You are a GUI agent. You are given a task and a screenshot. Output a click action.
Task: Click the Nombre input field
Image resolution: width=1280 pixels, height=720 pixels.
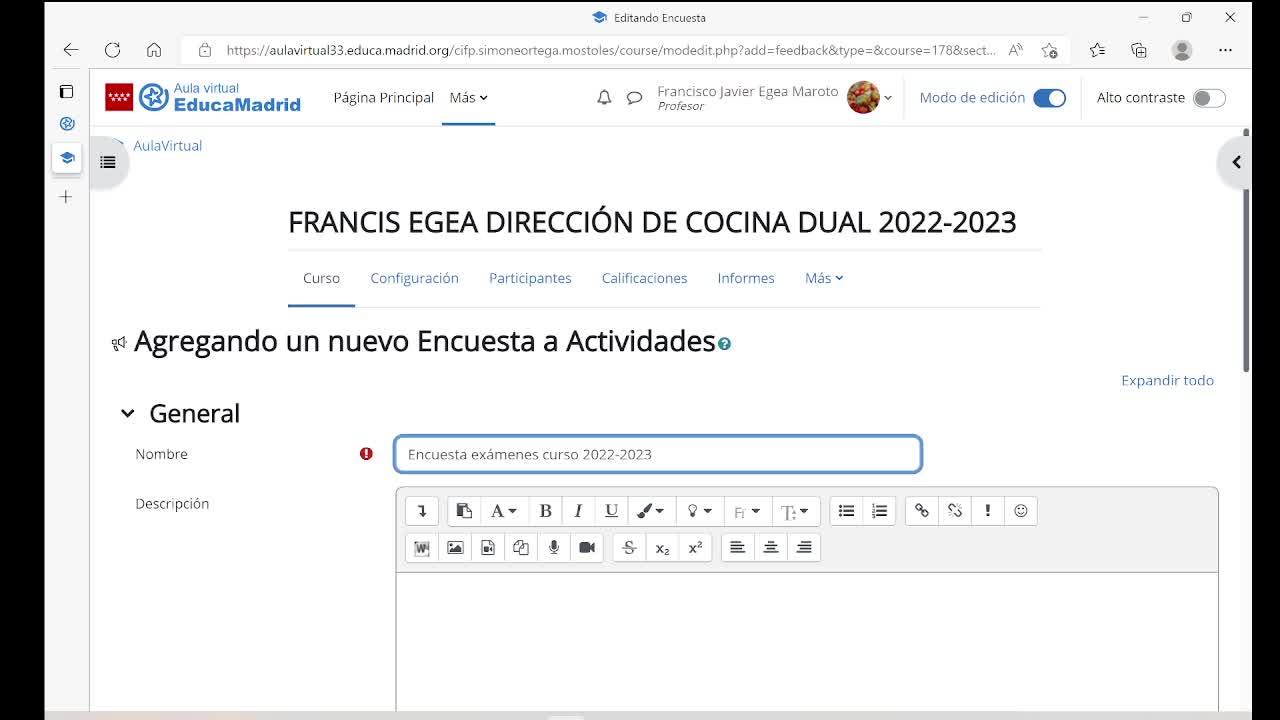coord(658,454)
